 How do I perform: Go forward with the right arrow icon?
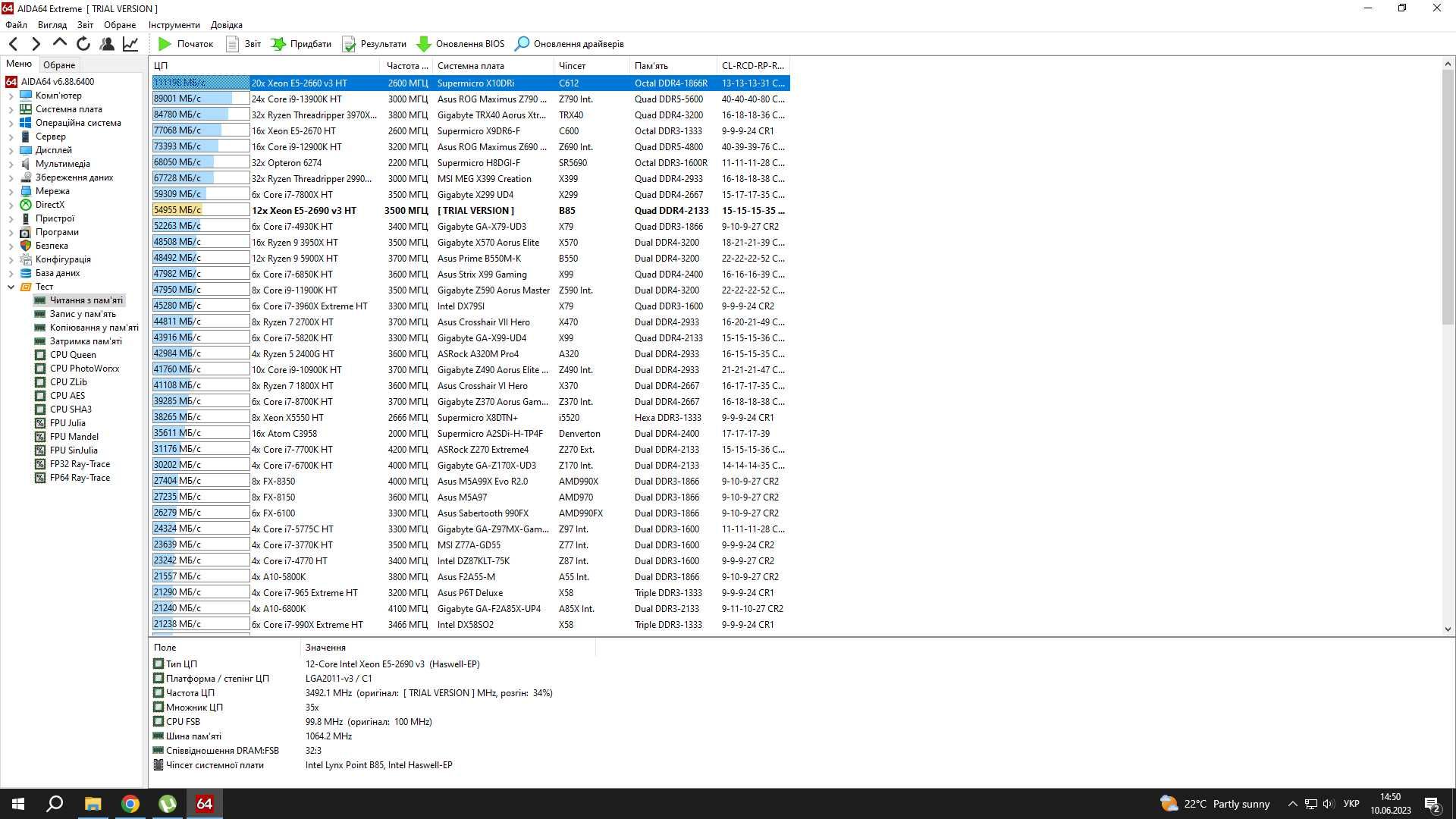(x=36, y=44)
